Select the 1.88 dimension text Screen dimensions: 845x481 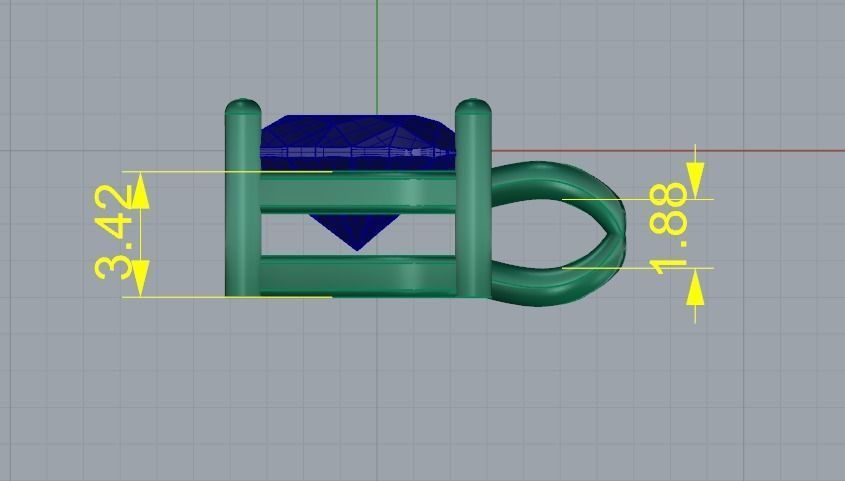[x=668, y=228]
